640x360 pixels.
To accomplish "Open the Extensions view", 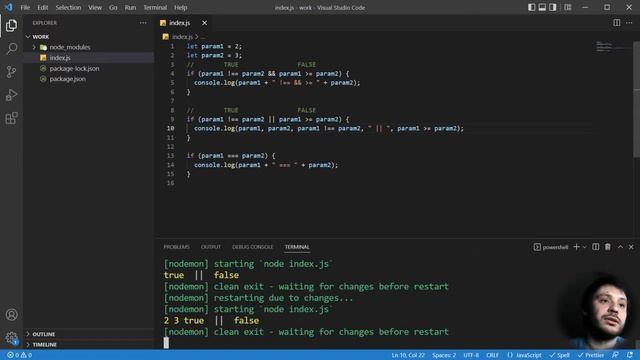I will click(11, 118).
